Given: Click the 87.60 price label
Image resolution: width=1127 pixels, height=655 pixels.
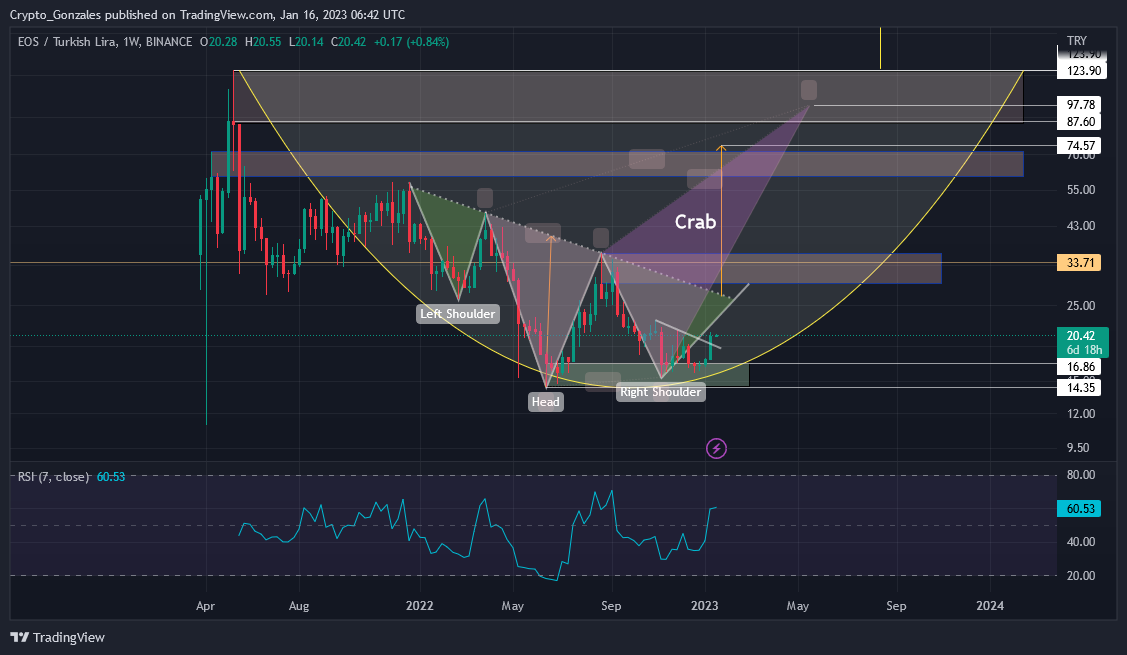Looking at the screenshot, I should point(1080,122).
